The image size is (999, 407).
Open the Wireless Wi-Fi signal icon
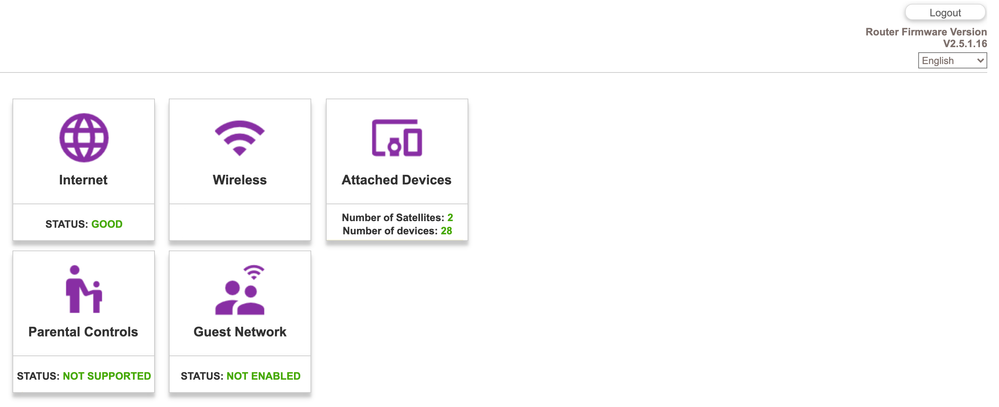click(240, 138)
